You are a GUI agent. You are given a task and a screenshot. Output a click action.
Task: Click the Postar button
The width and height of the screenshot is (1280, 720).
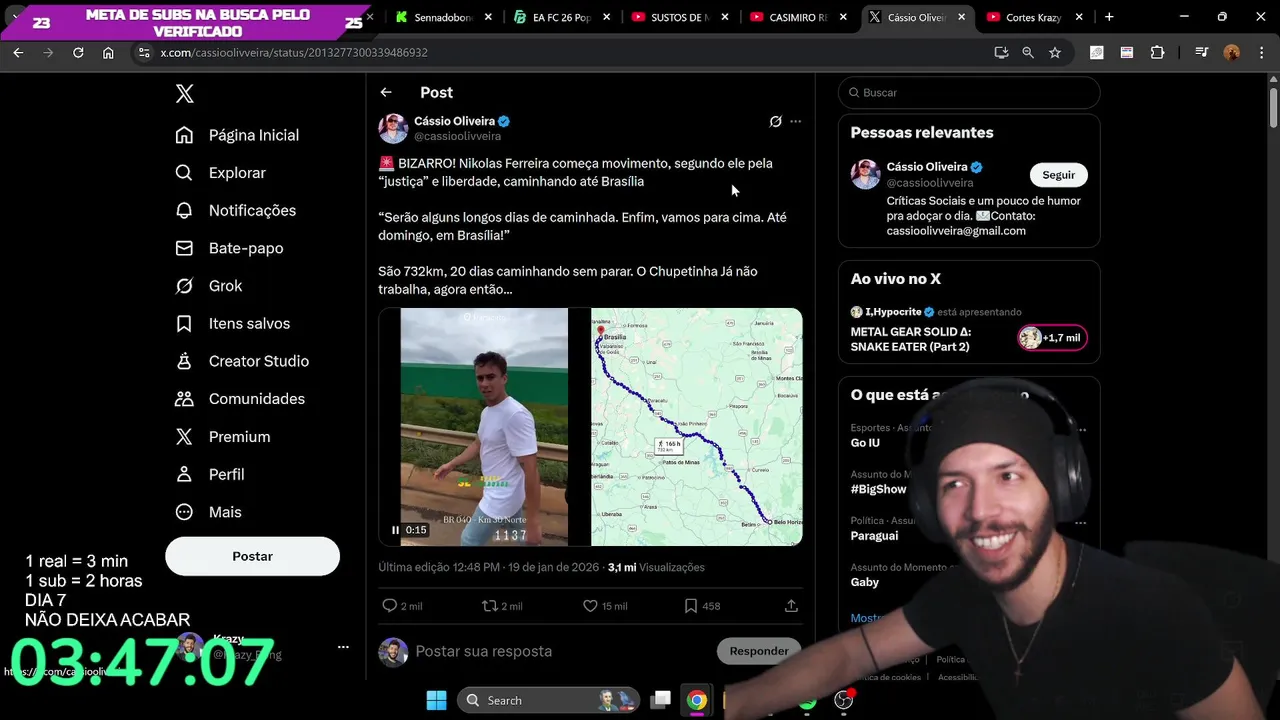[x=252, y=556]
